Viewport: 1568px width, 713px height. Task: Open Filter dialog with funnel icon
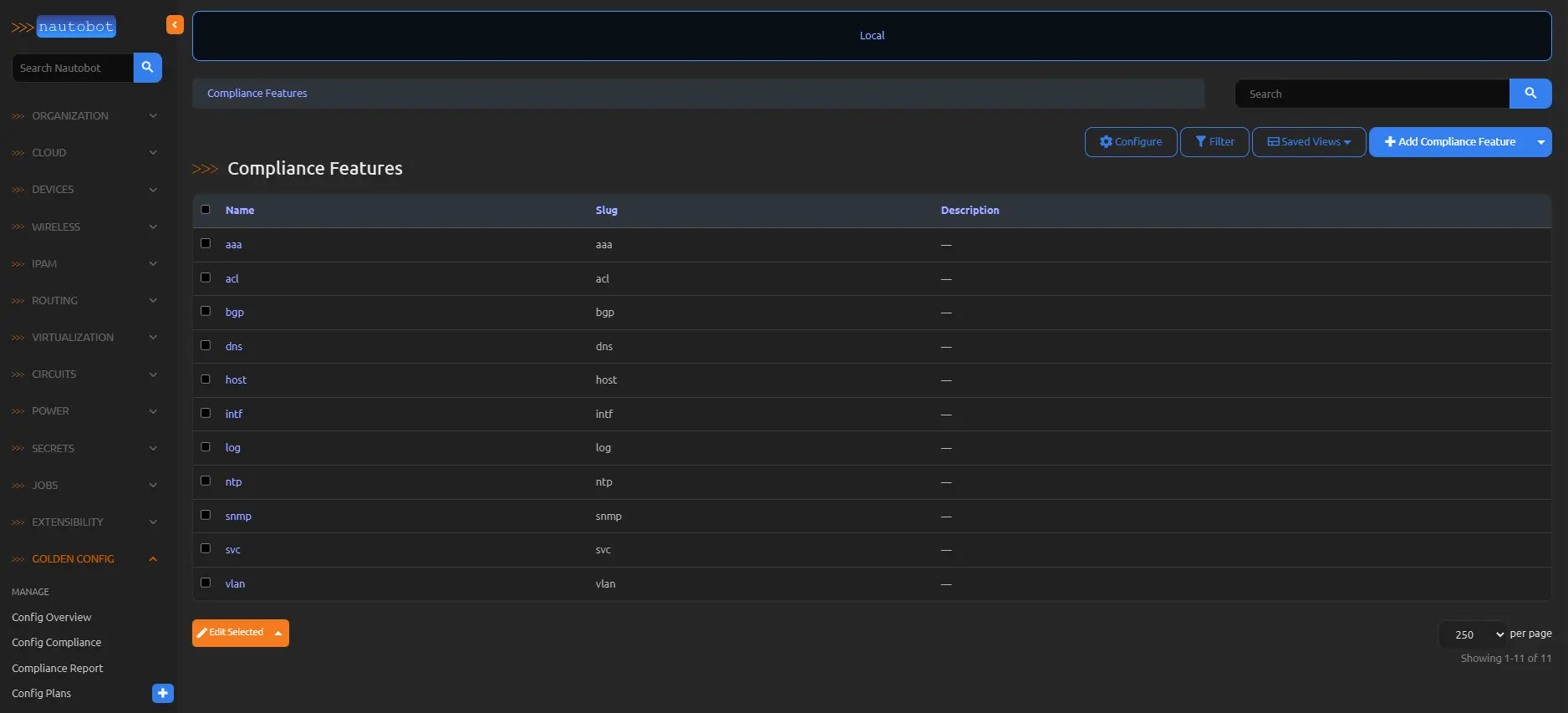pyautogui.click(x=1214, y=142)
